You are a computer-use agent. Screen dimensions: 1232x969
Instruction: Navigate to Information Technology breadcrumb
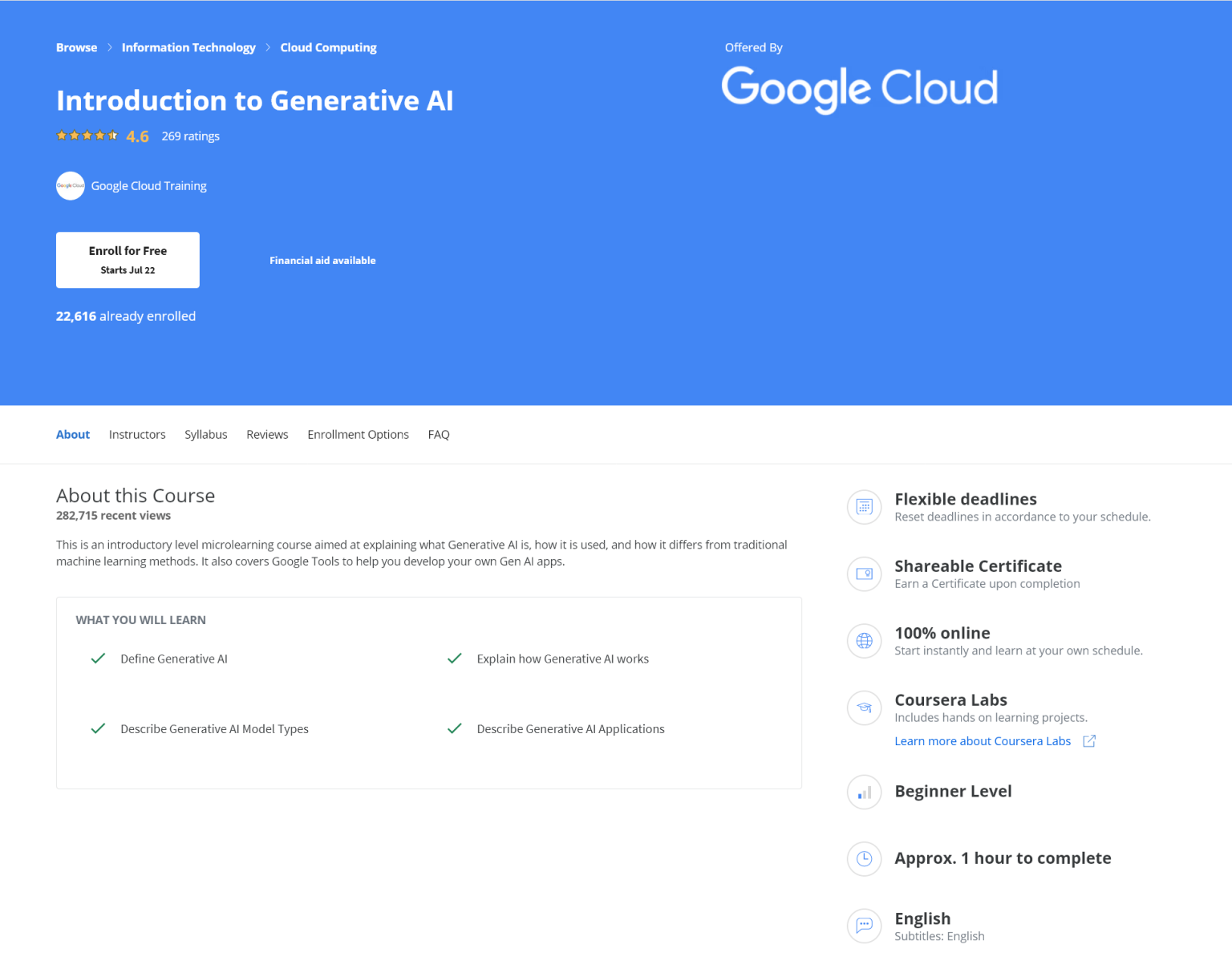pos(188,48)
